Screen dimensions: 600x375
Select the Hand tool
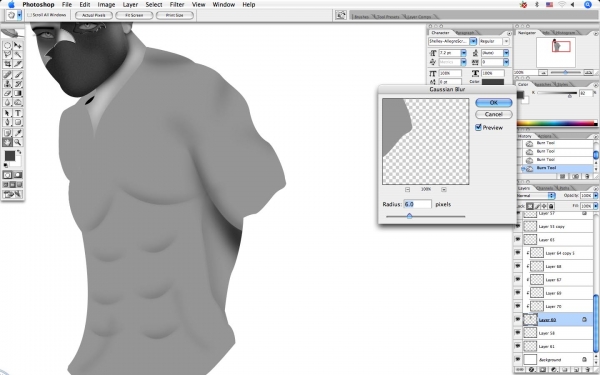coord(7,142)
